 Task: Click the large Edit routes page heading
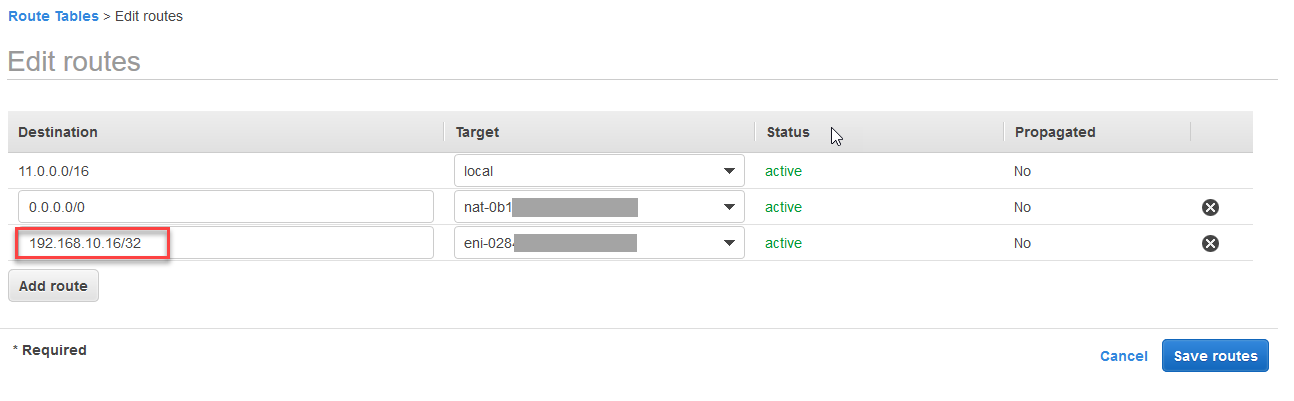coord(74,62)
